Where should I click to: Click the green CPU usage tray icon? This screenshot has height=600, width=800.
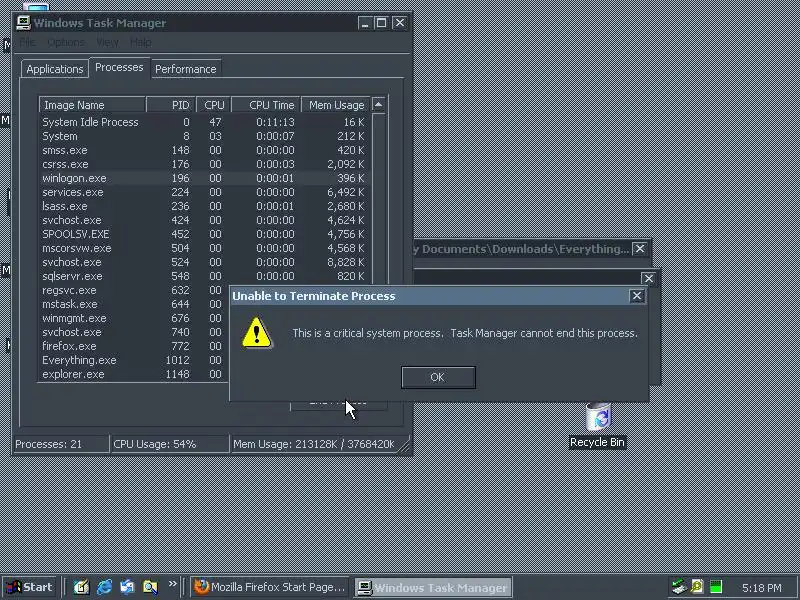pyautogui.click(x=716, y=587)
